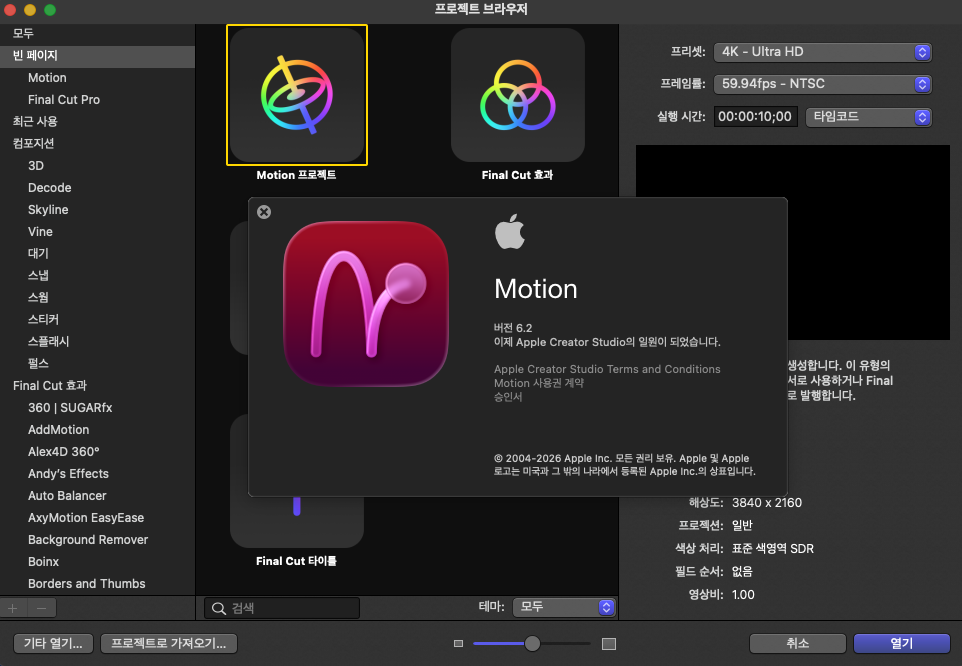
Task: Open the 테마 모두 dropdown
Action: point(564,607)
